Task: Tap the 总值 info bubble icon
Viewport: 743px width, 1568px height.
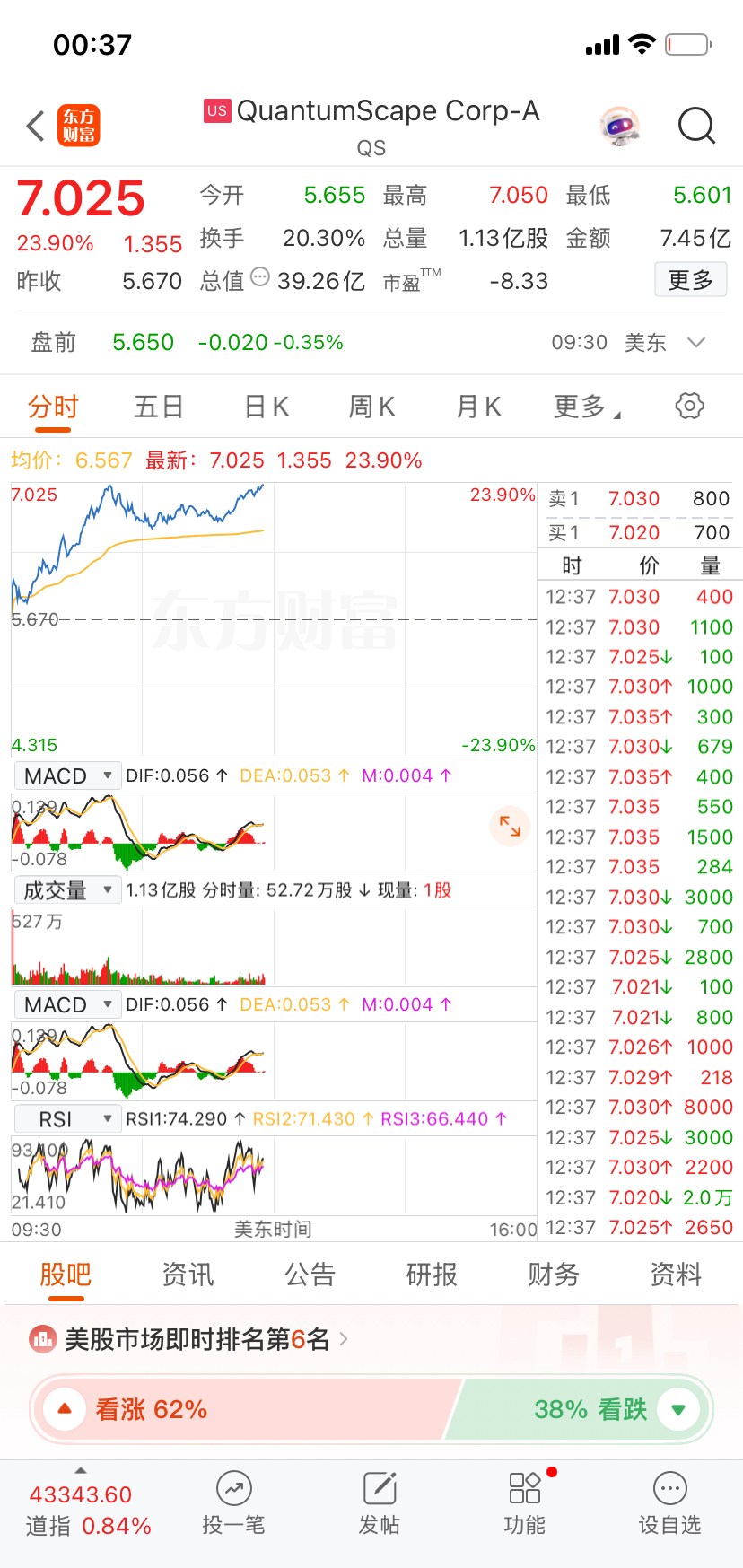Action: (x=260, y=276)
